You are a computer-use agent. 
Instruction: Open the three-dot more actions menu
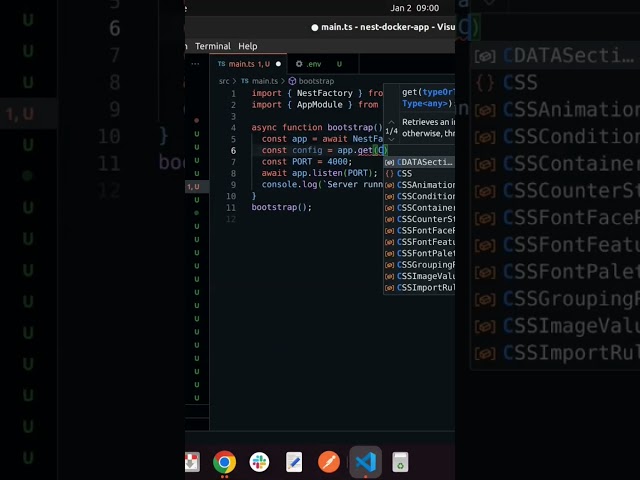coord(195,64)
